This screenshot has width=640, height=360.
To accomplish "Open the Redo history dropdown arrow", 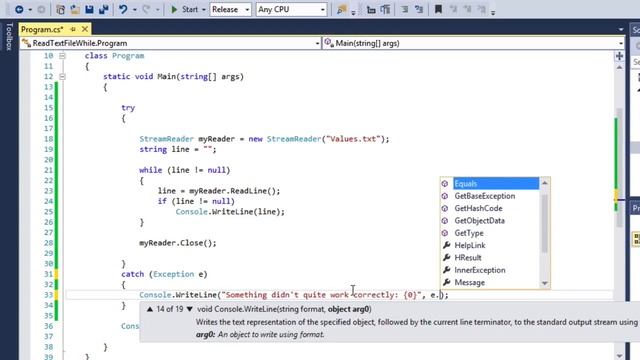I will (x=158, y=9).
